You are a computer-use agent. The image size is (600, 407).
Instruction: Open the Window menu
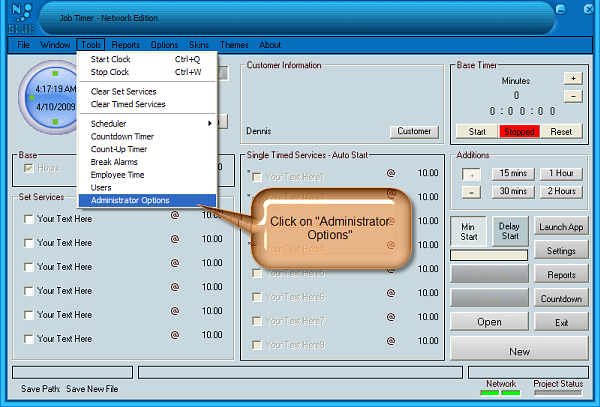click(55, 45)
